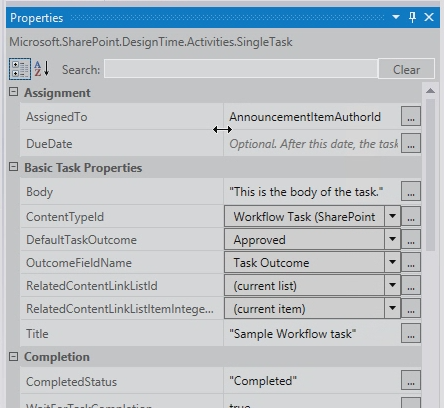The image size is (444, 408).
Task: Collapse the Basic Task Properties category
Action: coord(13,167)
